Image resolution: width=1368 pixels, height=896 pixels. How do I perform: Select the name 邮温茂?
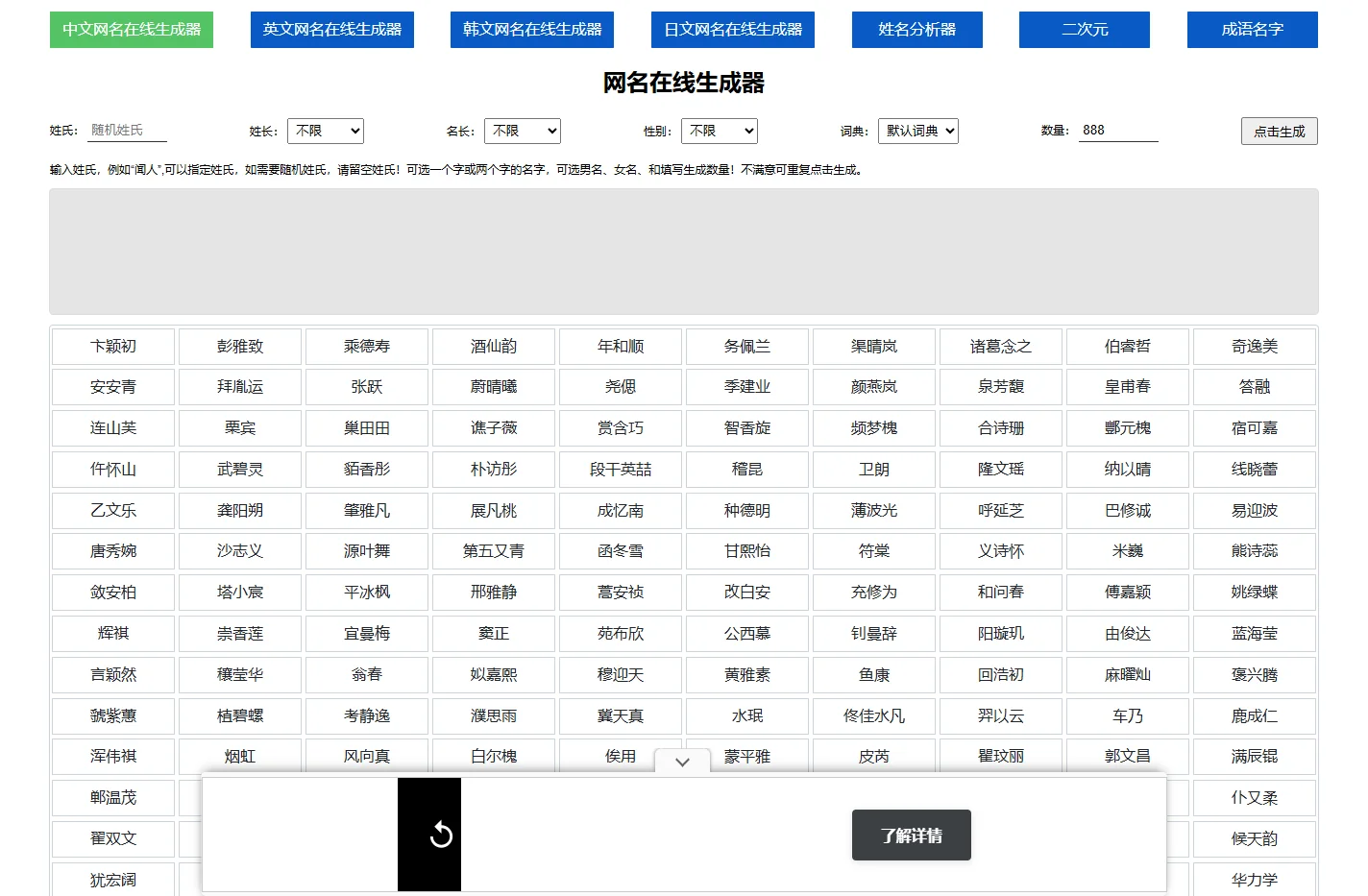(x=113, y=798)
